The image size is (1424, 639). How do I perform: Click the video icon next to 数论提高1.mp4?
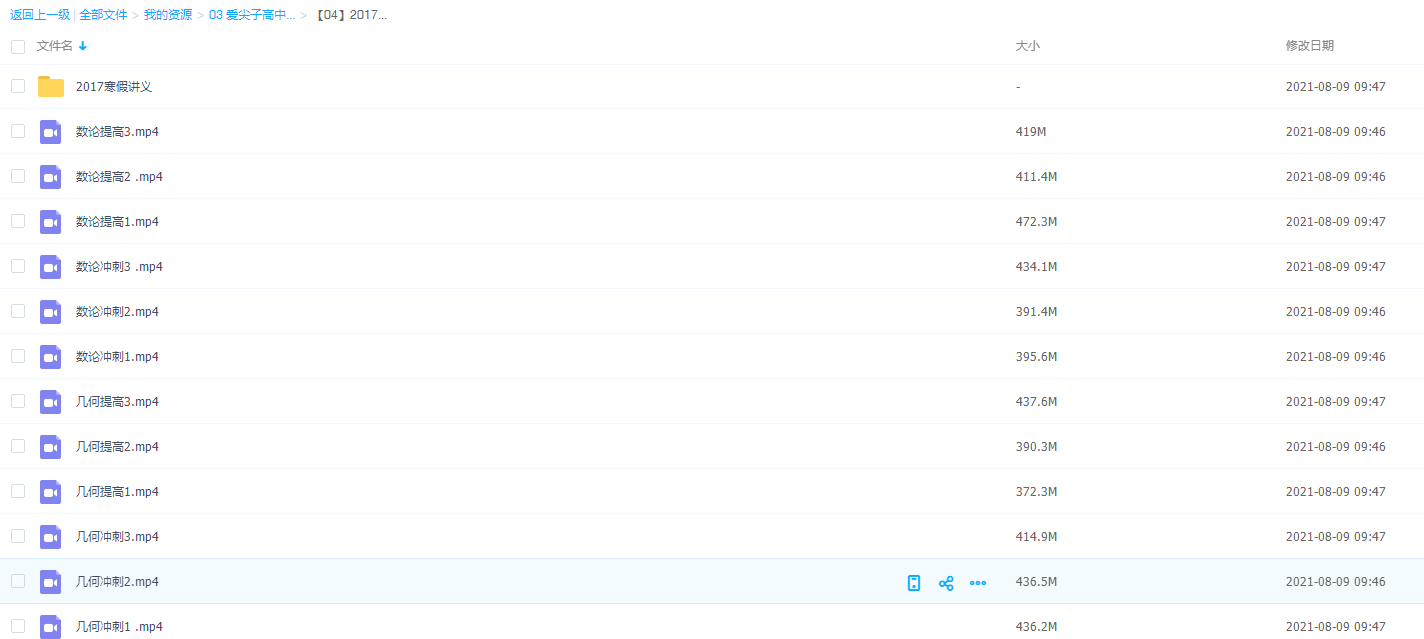[x=51, y=222]
